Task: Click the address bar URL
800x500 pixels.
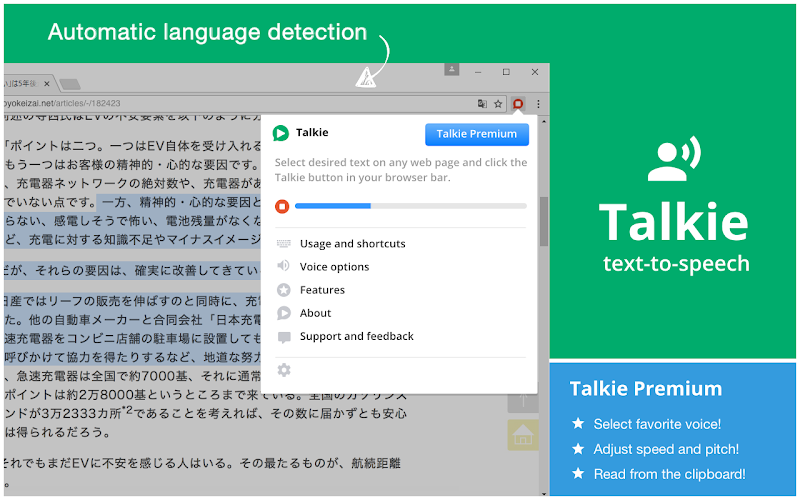Action: tap(62, 103)
